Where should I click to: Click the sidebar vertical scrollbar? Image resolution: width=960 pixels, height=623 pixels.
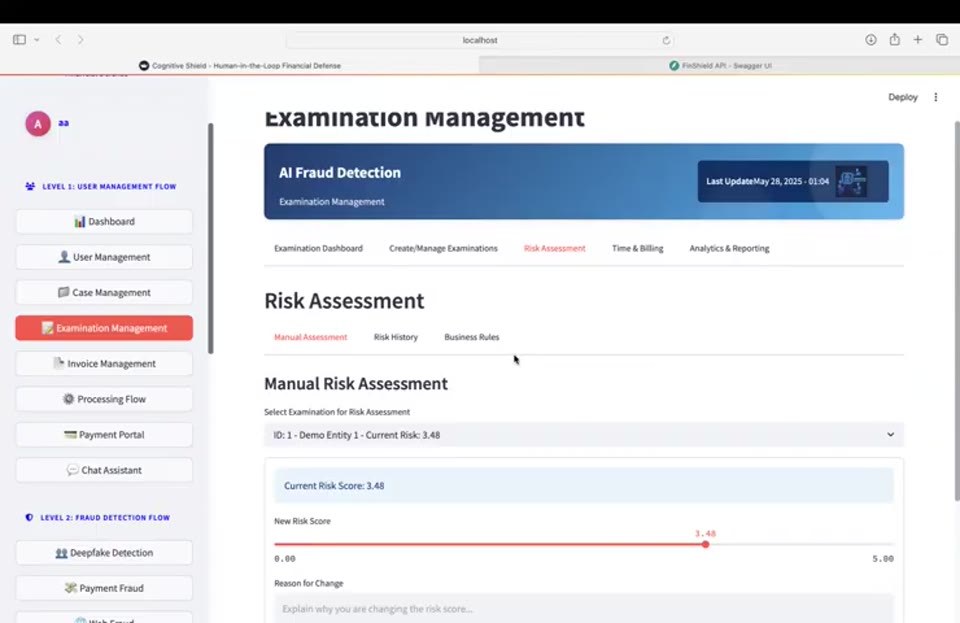(211, 239)
